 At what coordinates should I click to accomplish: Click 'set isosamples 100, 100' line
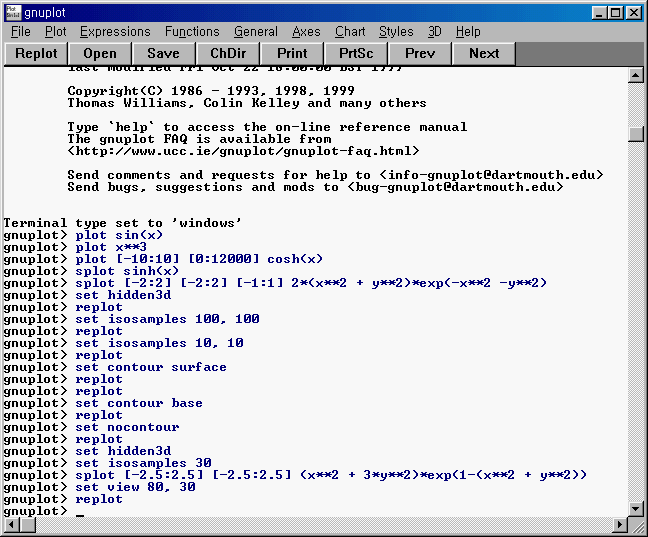coord(167,319)
